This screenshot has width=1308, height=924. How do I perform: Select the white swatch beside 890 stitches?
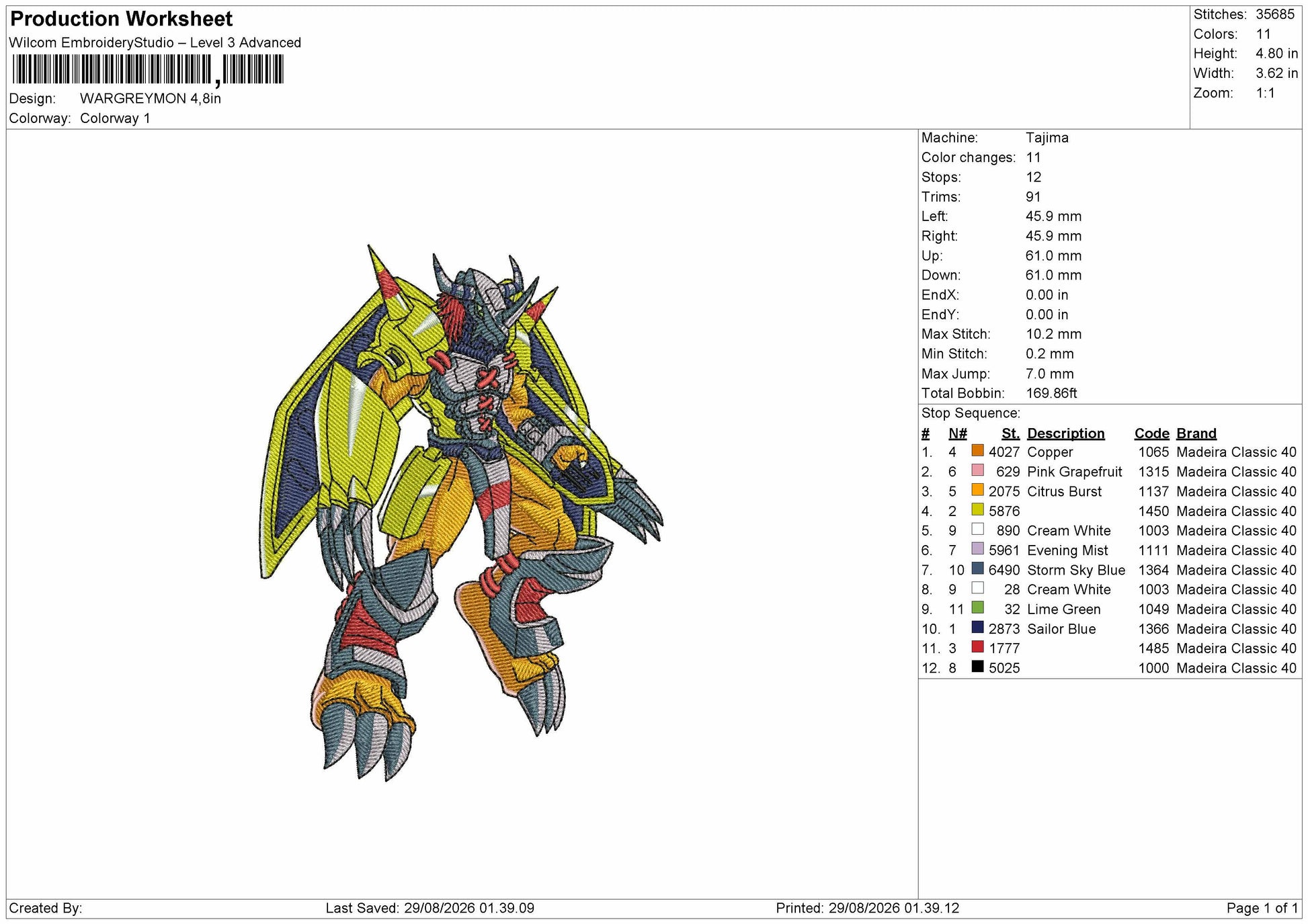977,530
